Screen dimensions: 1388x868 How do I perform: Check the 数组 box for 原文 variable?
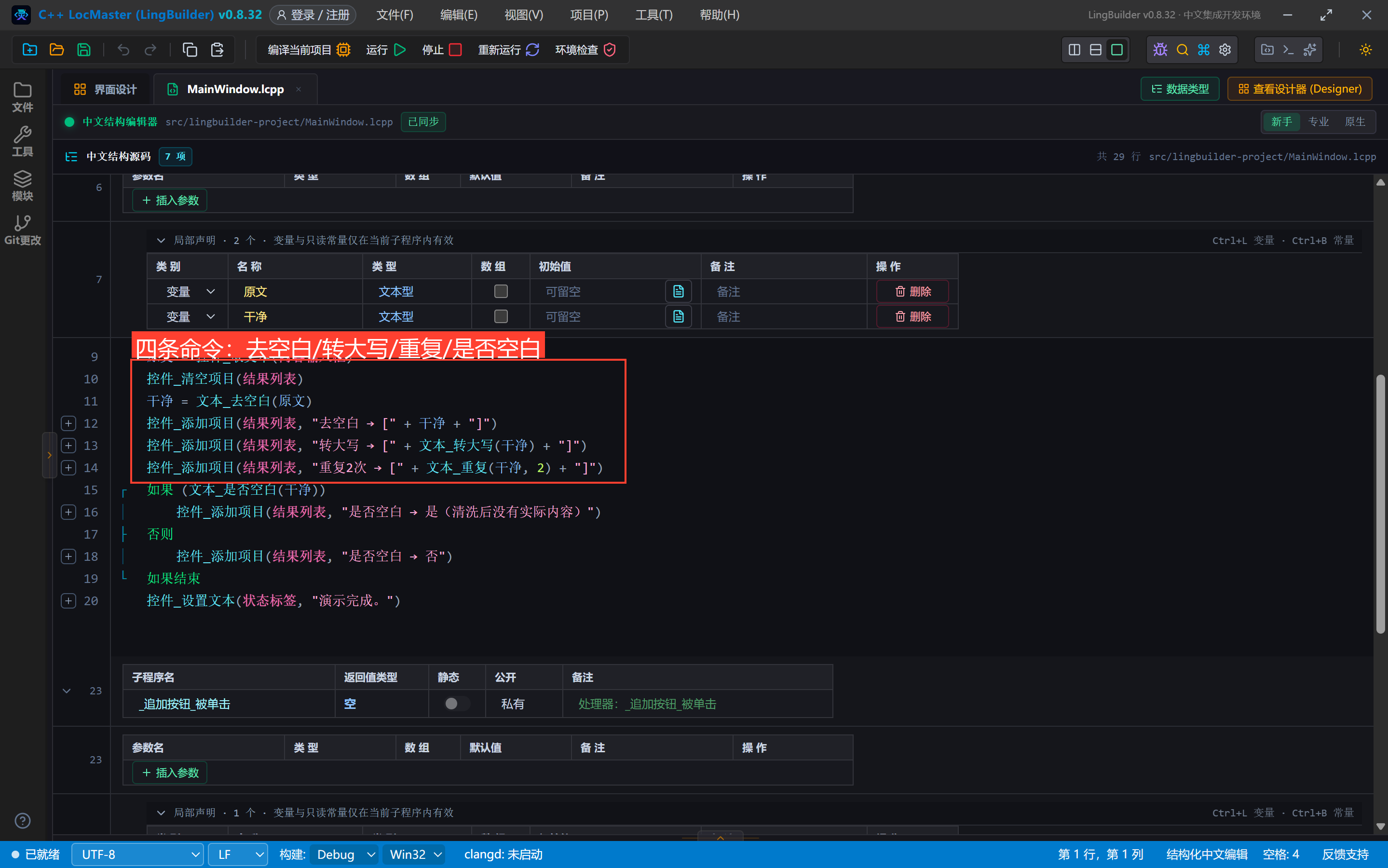[501, 292]
